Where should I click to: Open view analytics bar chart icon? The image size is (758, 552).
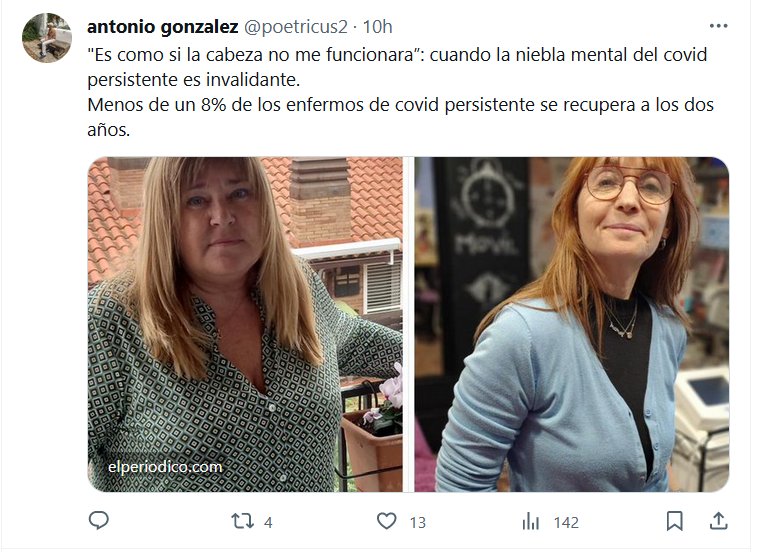[530, 522]
